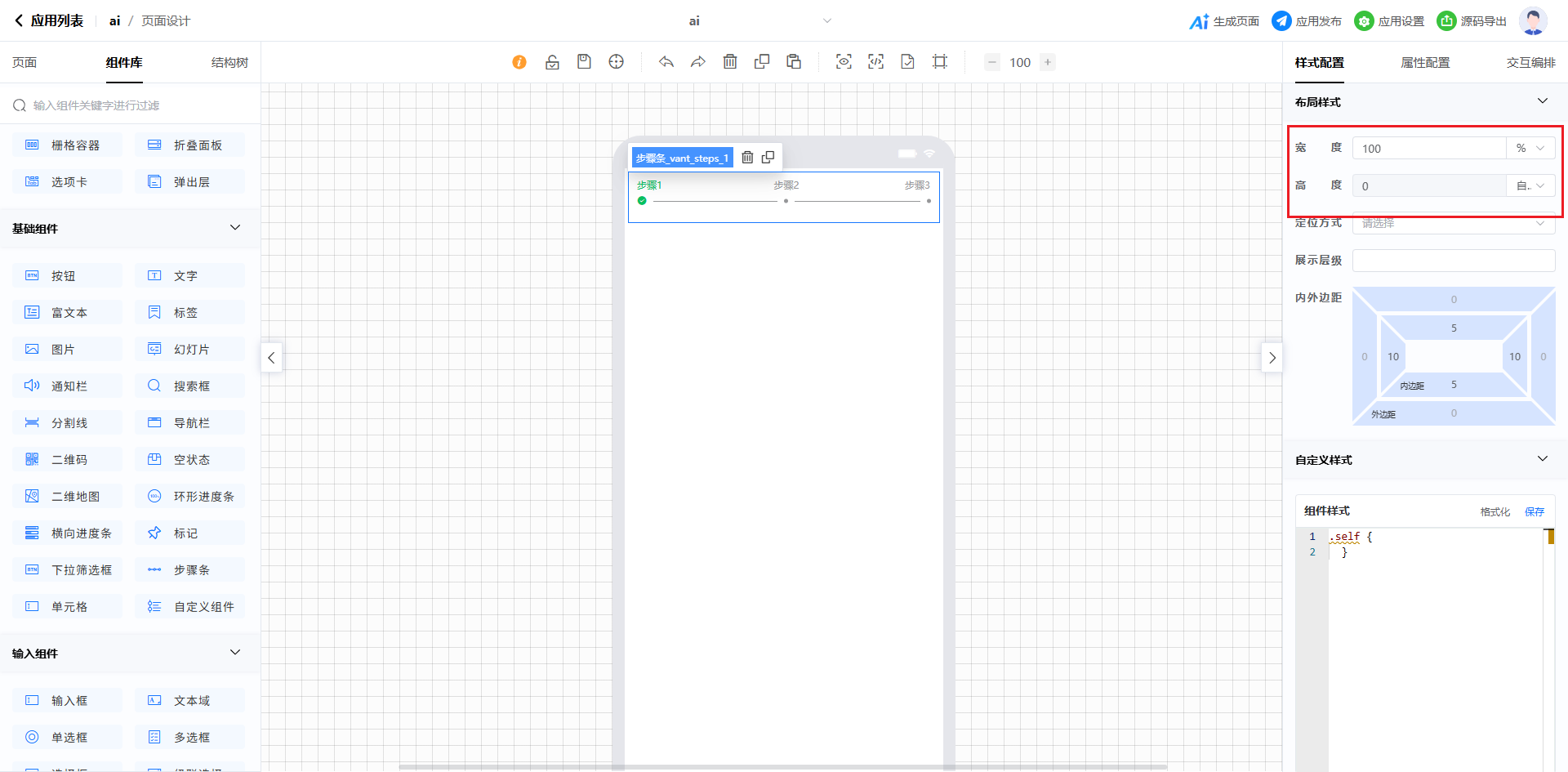Image resolution: width=1568 pixels, height=772 pixels.
Task: Switch to the 属性配置 tab
Action: [x=1425, y=63]
